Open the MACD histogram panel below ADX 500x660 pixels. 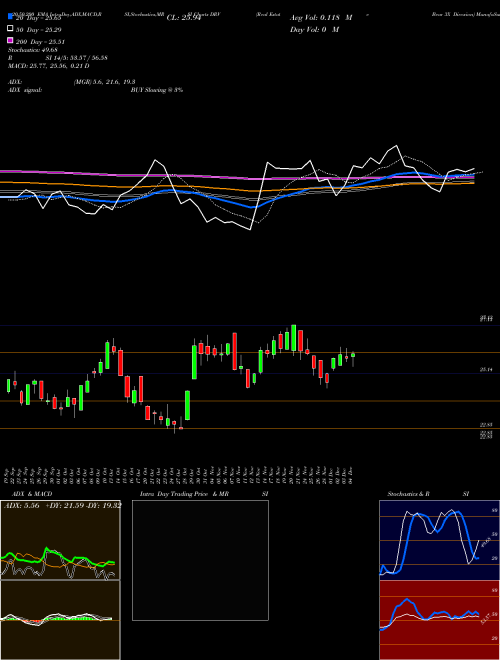pyautogui.click(x=60, y=620)
